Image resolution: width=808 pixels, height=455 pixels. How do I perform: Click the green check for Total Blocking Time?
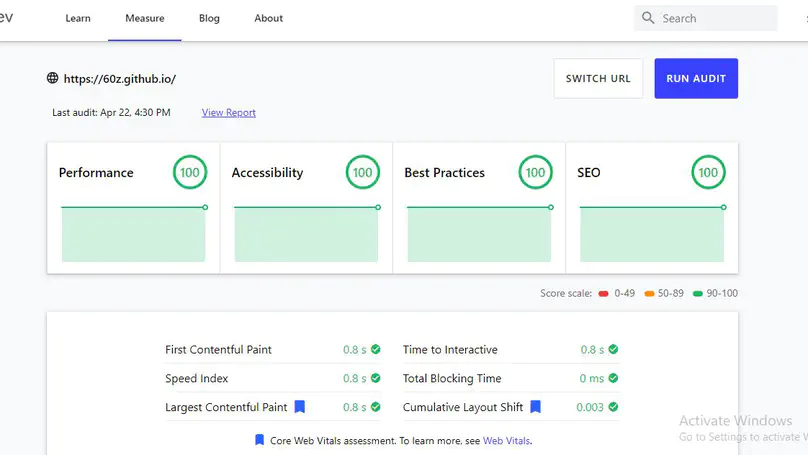tap(613, 378)
